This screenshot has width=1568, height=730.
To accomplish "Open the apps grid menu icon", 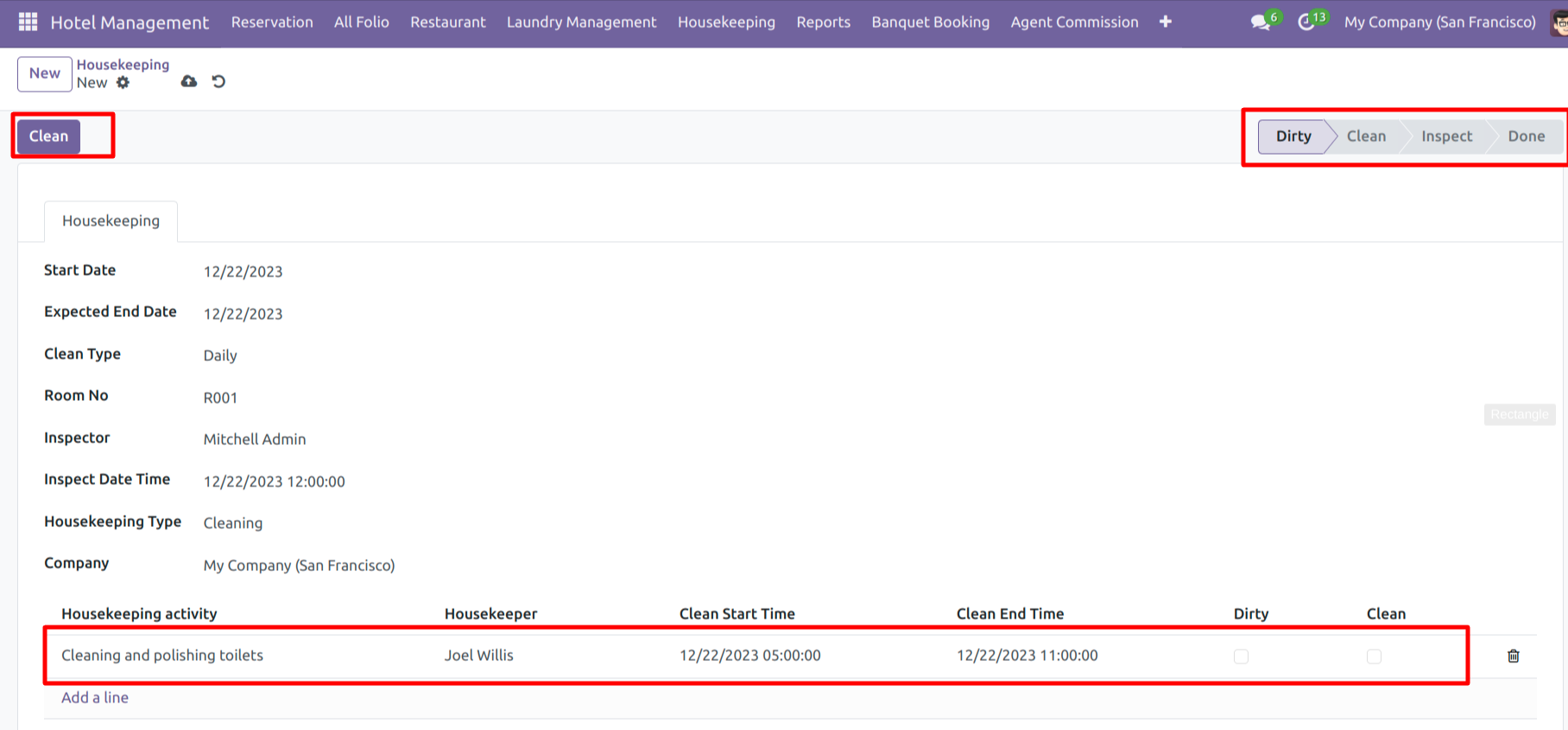I will [28, 22].
